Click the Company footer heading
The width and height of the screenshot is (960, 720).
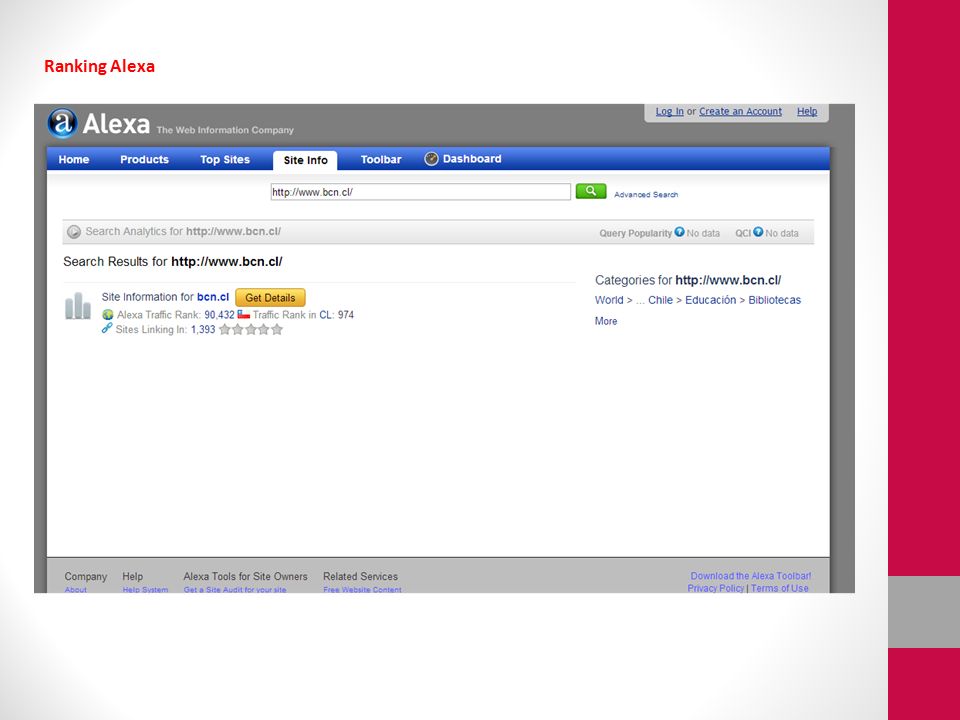coord(86,576)
